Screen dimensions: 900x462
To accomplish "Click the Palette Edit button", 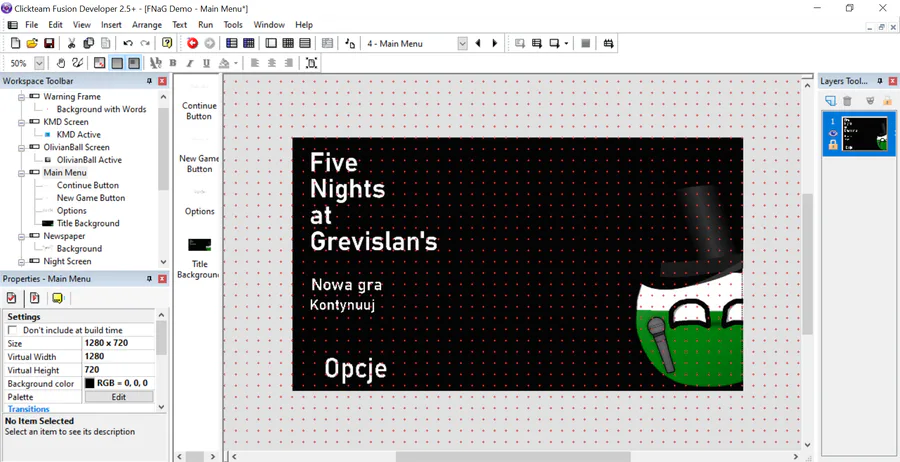I will (x=119, y=397).
